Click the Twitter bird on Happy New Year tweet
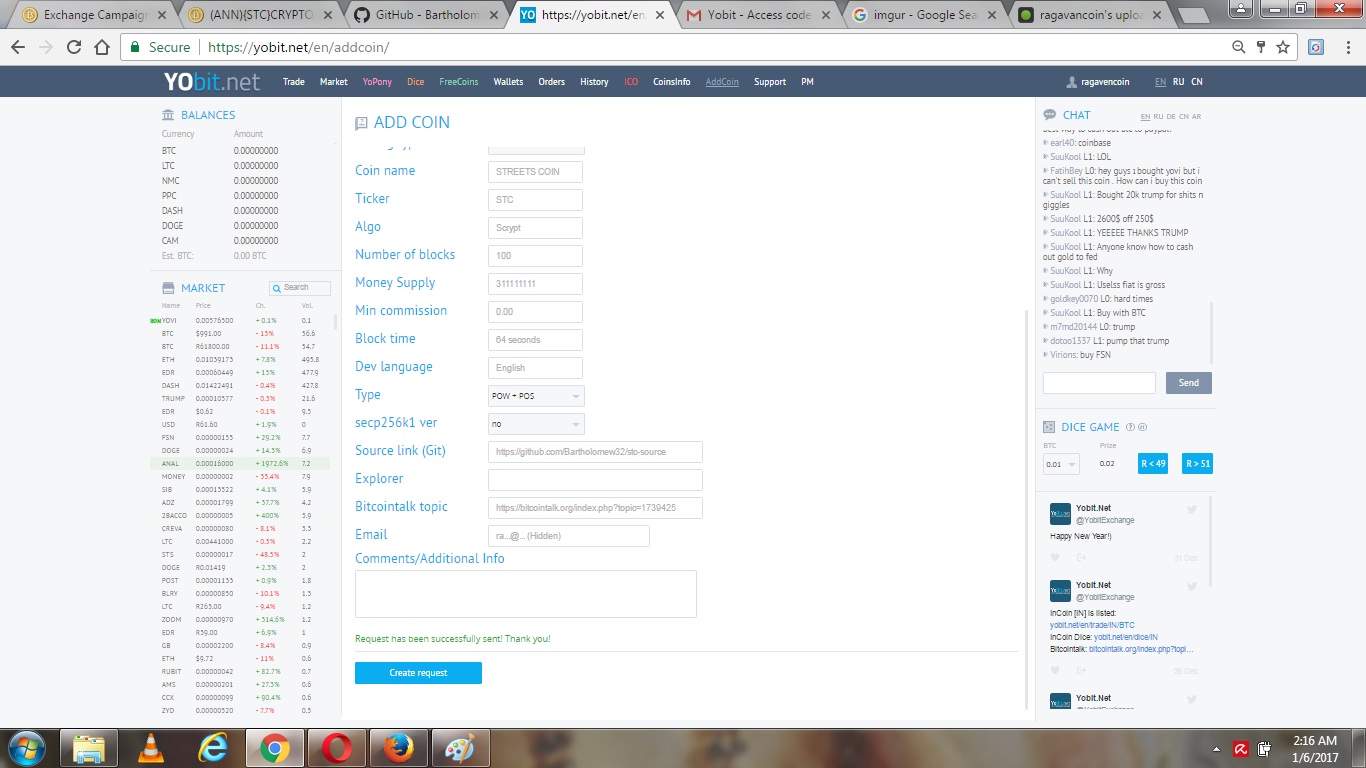The height and width of the screenshot is (768, 1366). (1192, 510)
